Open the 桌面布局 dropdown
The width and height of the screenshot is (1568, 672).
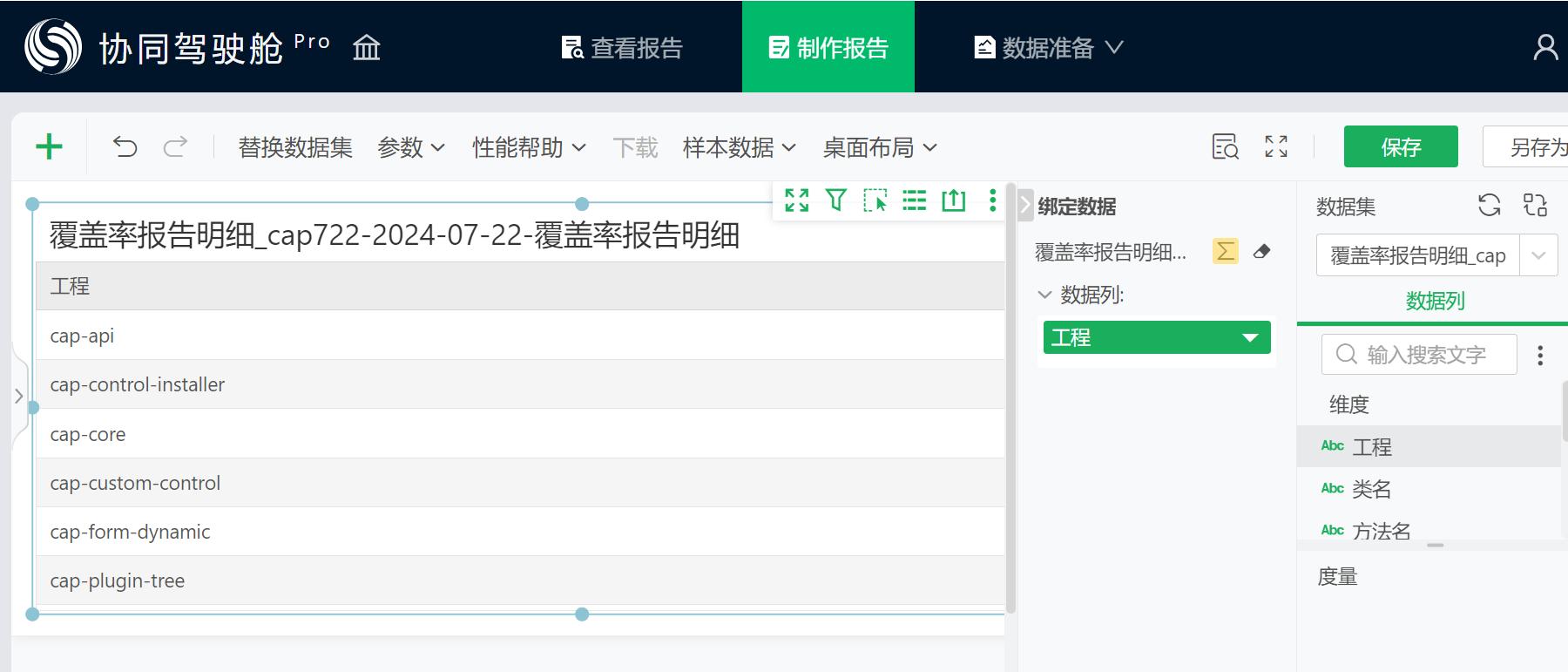pyautogui.click(x=880, y=147)
